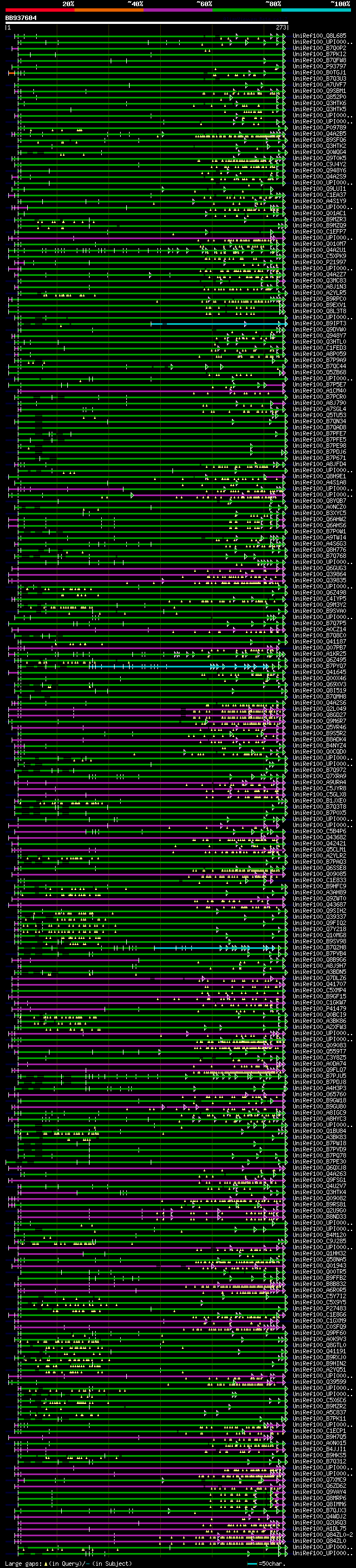Select the UniRef100_A0NCZ0 label
356x1568 pixels.
pos(319,507)
